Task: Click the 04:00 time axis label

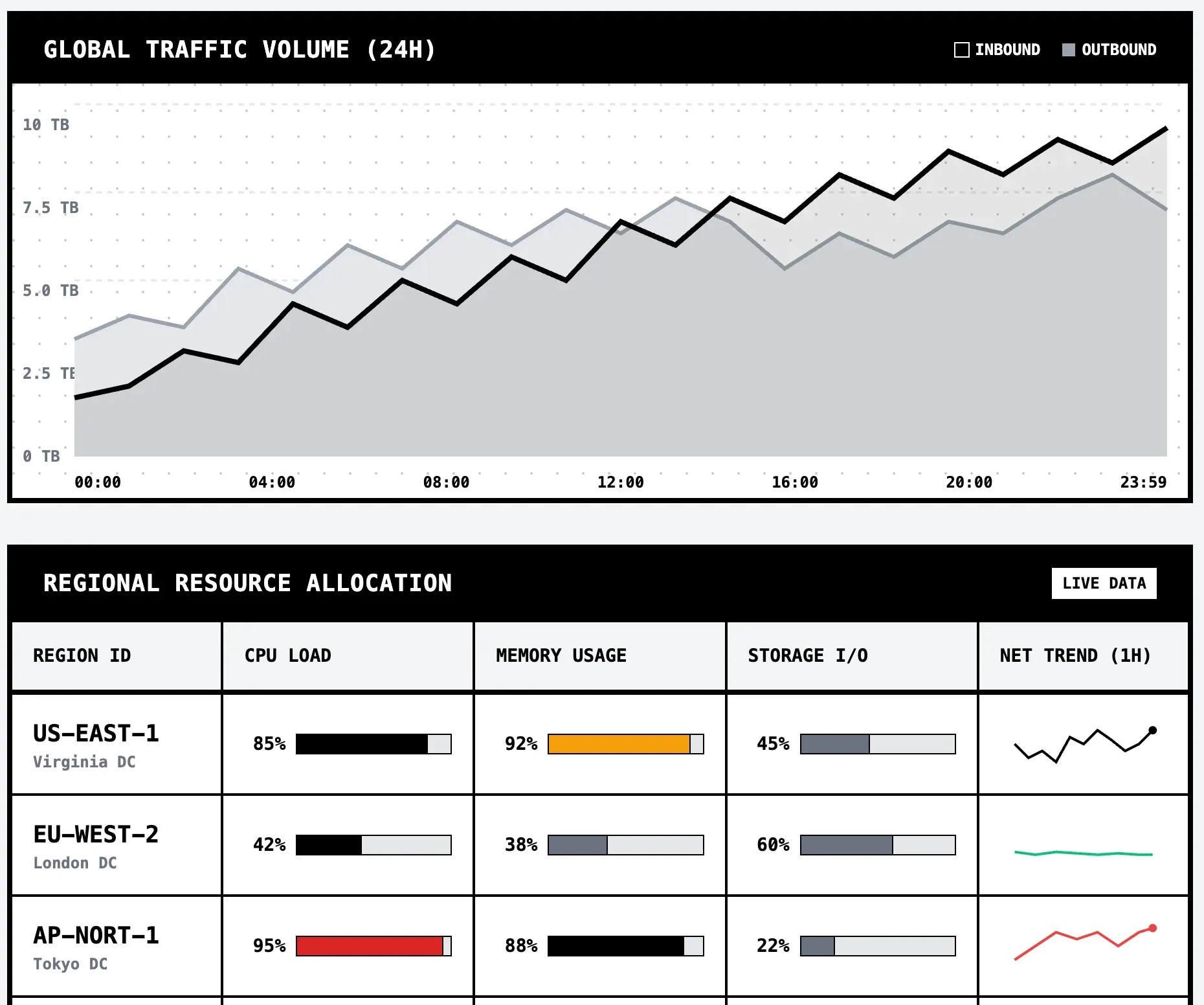Action: tap(272, 482)
